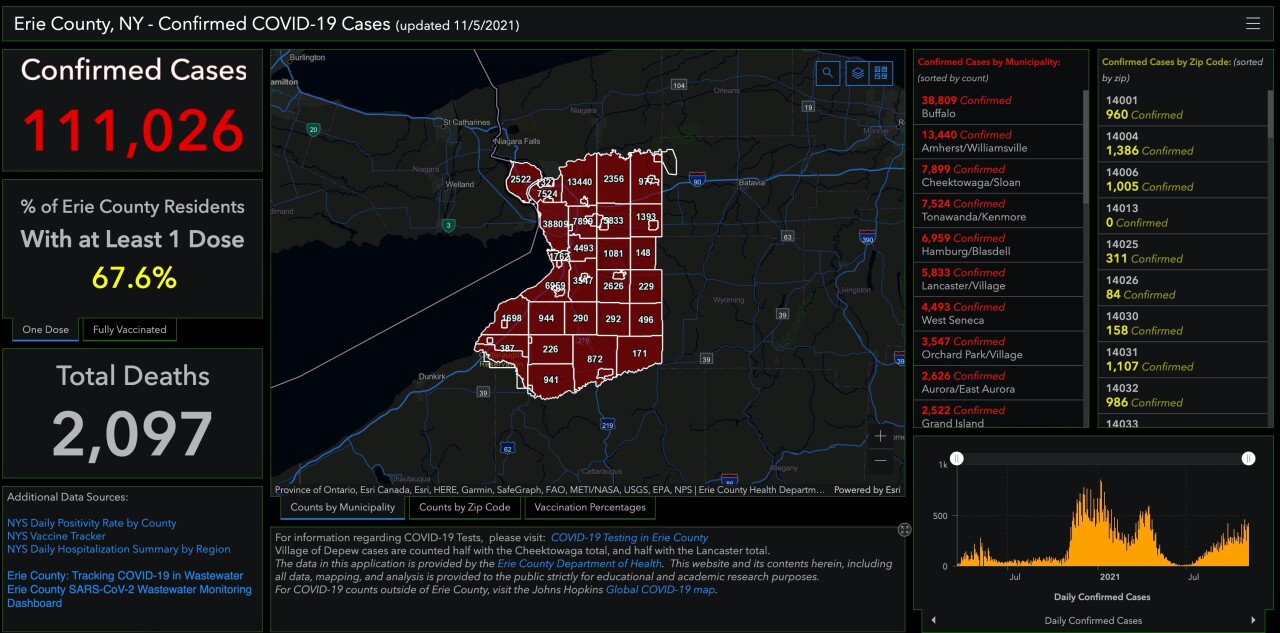Switch to the Fully Vaccinated tab
Image resolution: width=1280 pixels, height=633 pixels.
(130, 330)
